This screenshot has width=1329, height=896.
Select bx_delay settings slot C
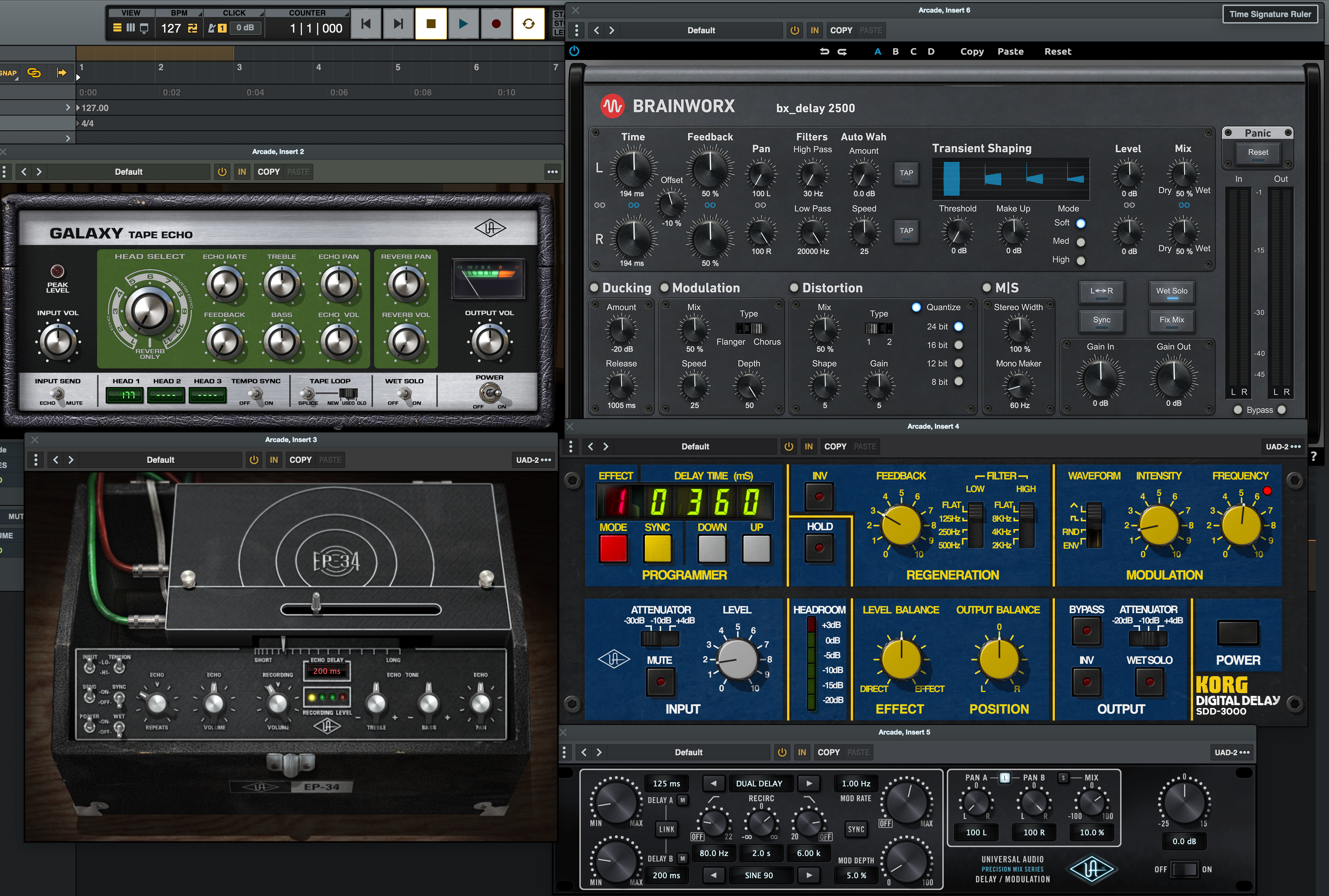click(x=913, y=51)
